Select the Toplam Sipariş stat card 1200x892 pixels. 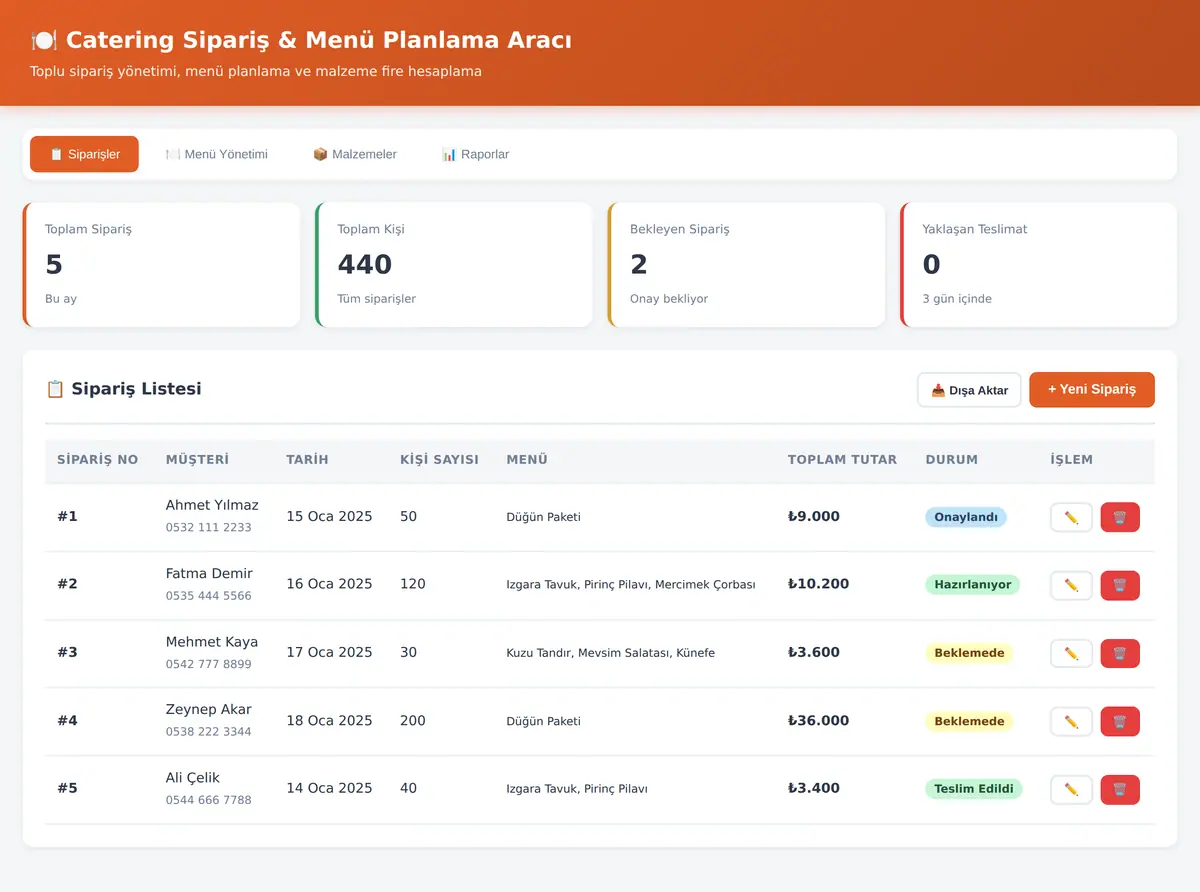pos(161,265)
